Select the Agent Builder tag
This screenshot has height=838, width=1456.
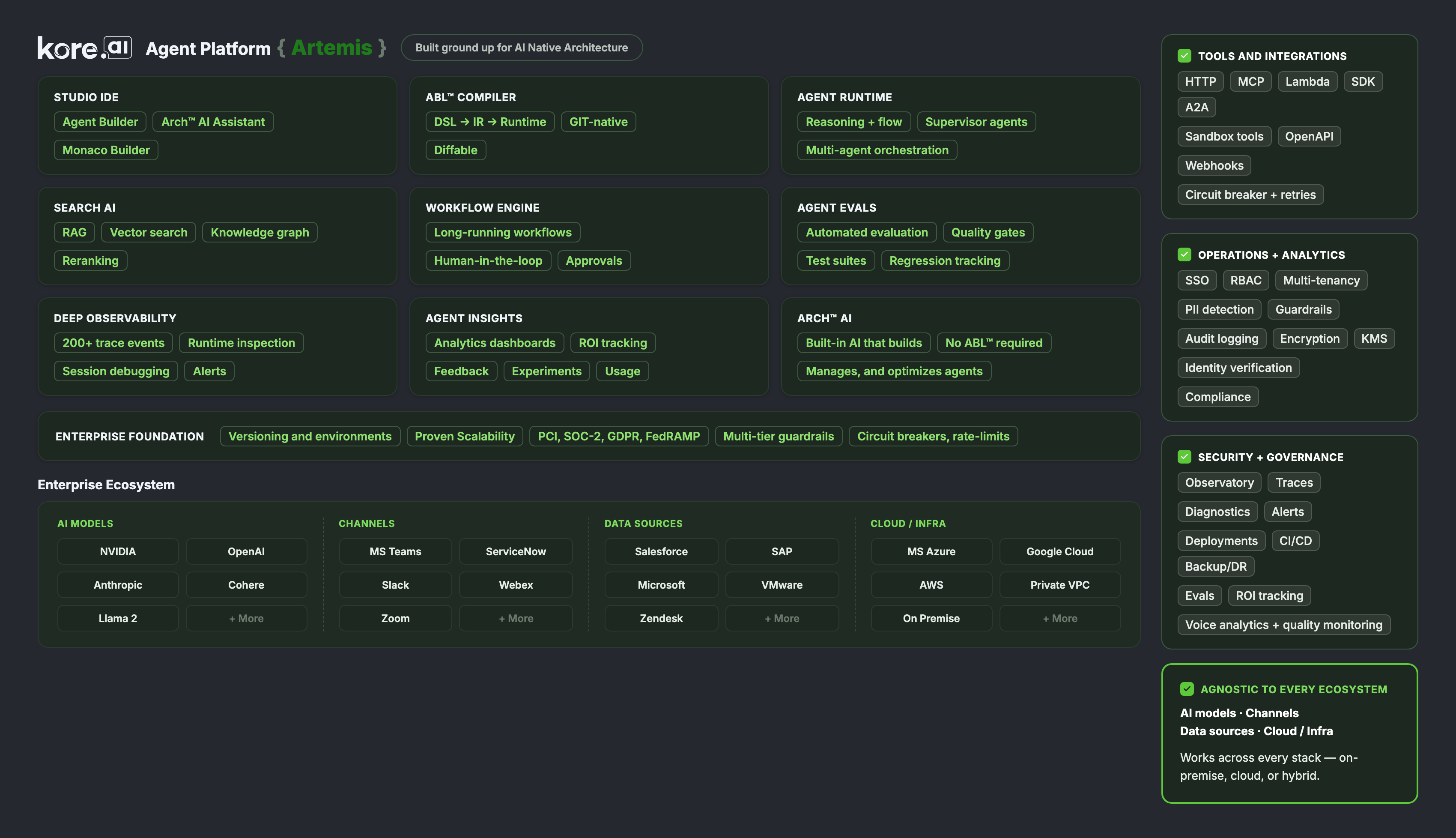pos(100,121)
